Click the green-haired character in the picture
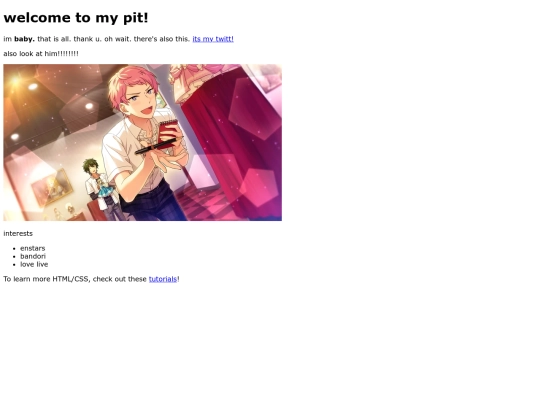Screen dimensions: 540x405 point(100,188)
